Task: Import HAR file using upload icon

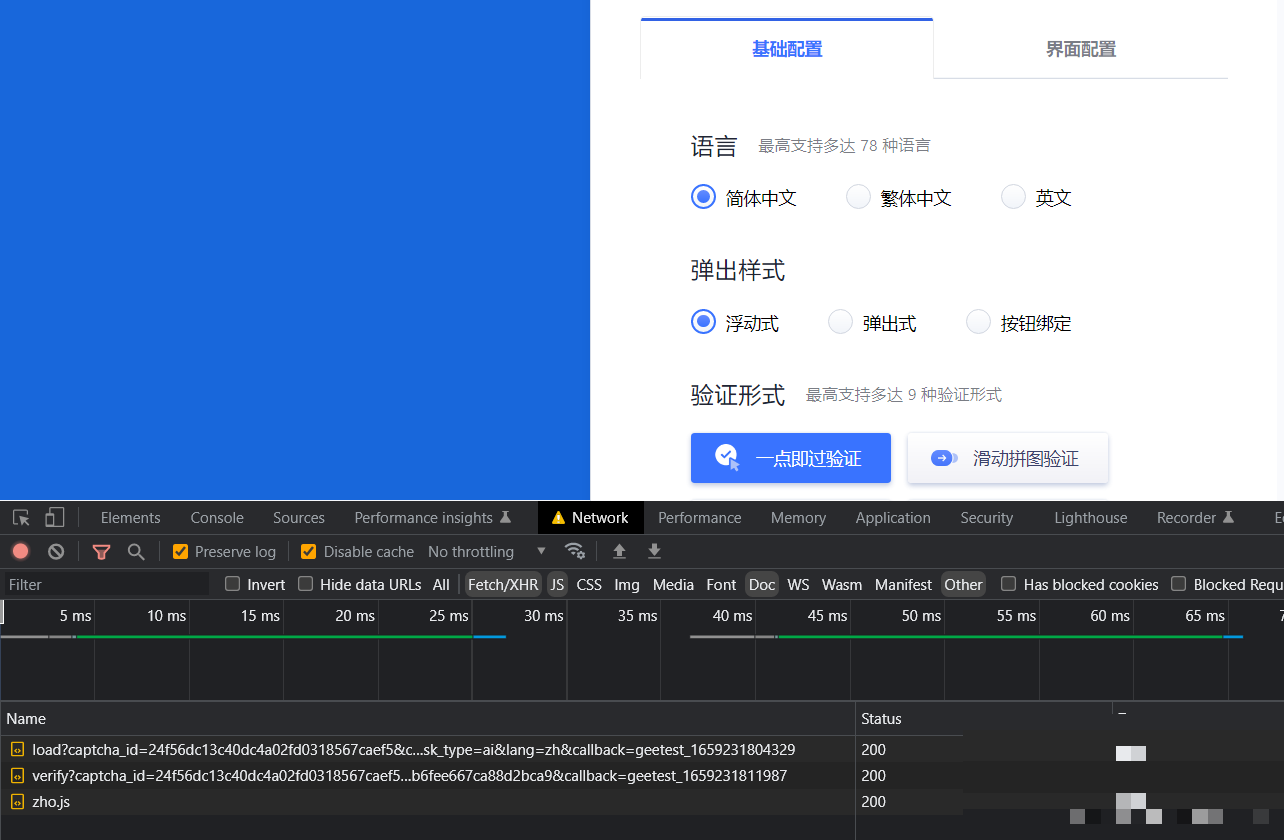Action: tap(619, 551)
